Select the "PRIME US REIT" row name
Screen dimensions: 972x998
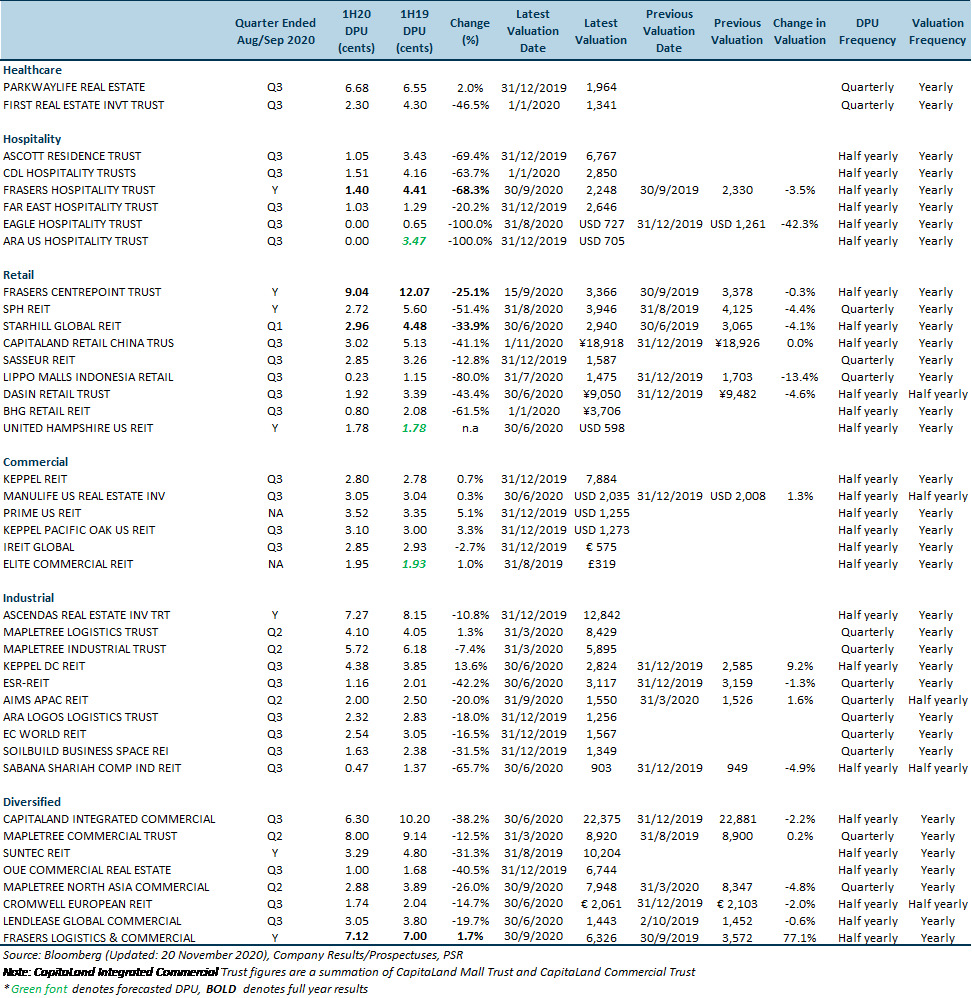43,513
